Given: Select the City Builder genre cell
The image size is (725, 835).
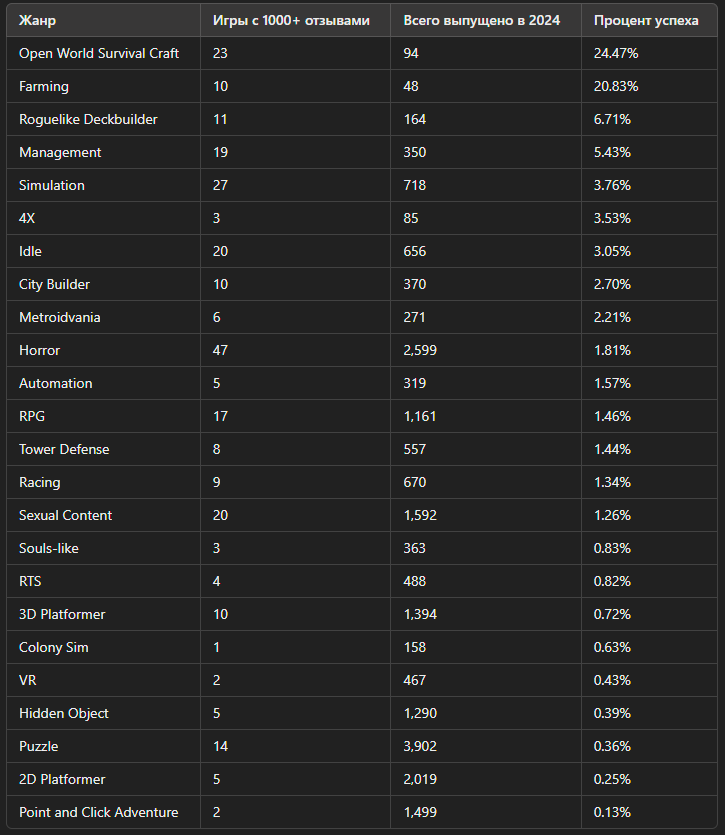Looking at the screenshot, I should [54, 284].
